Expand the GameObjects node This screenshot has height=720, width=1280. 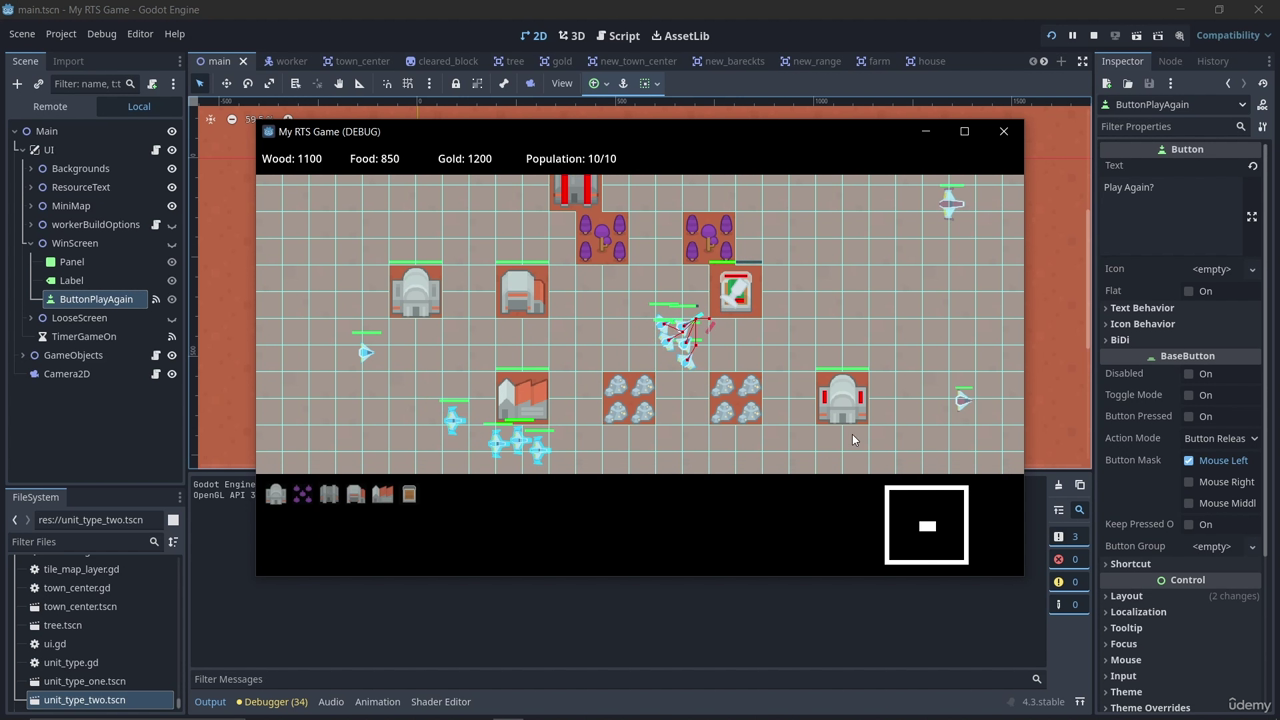tap(23, 356)
